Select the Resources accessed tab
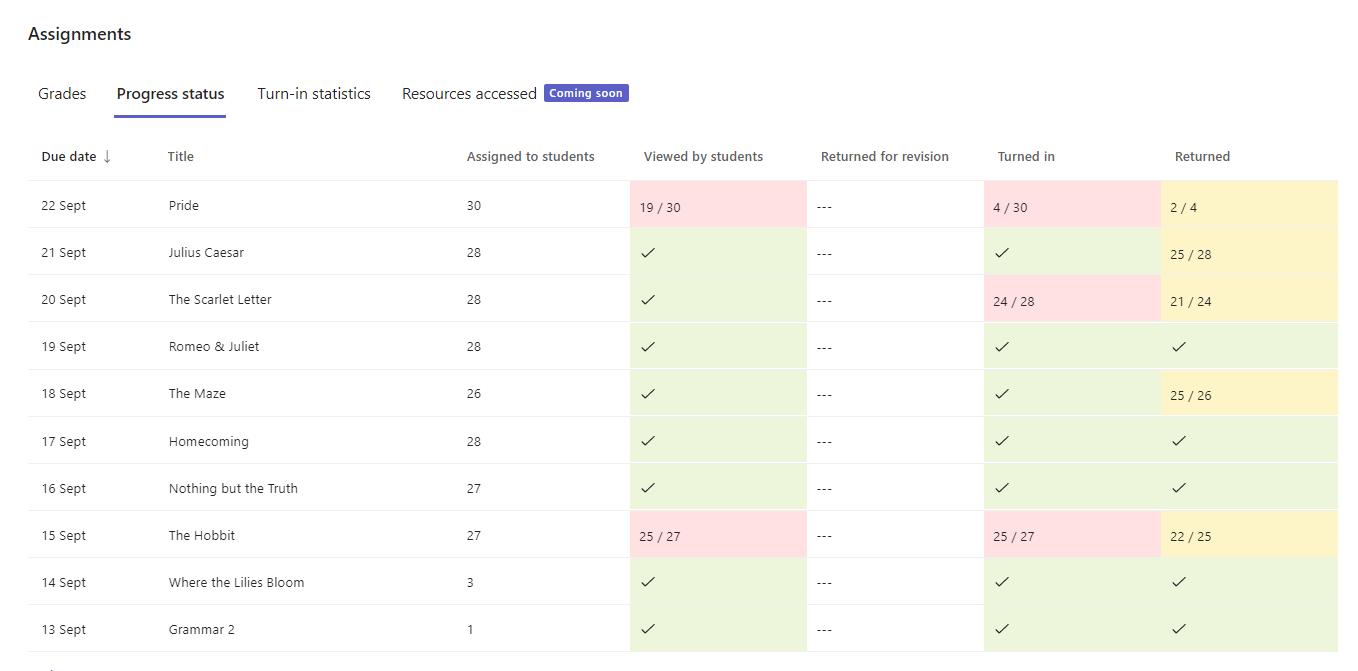The width and height of the screenshot is (1358, 671). point(469,94)
